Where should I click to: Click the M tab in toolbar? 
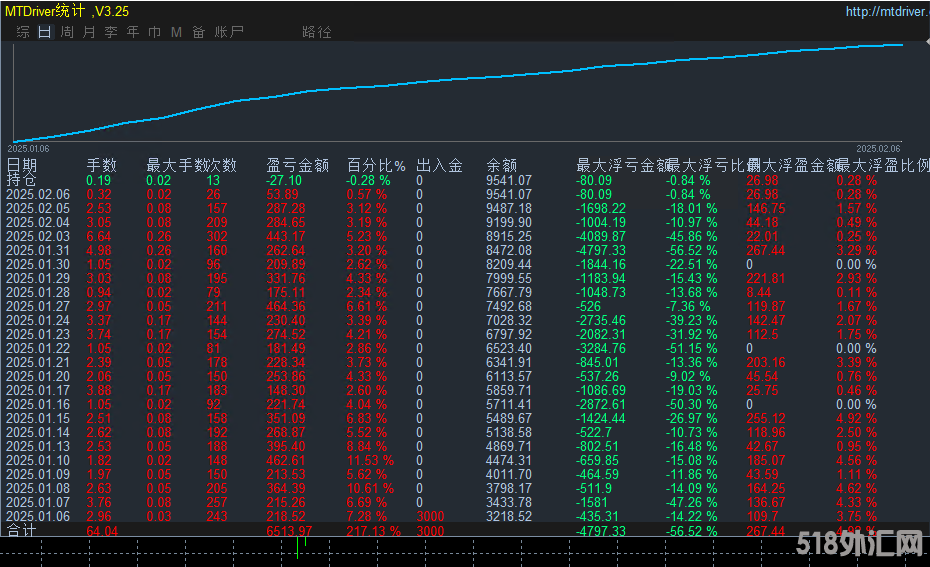tap(176, 32)
